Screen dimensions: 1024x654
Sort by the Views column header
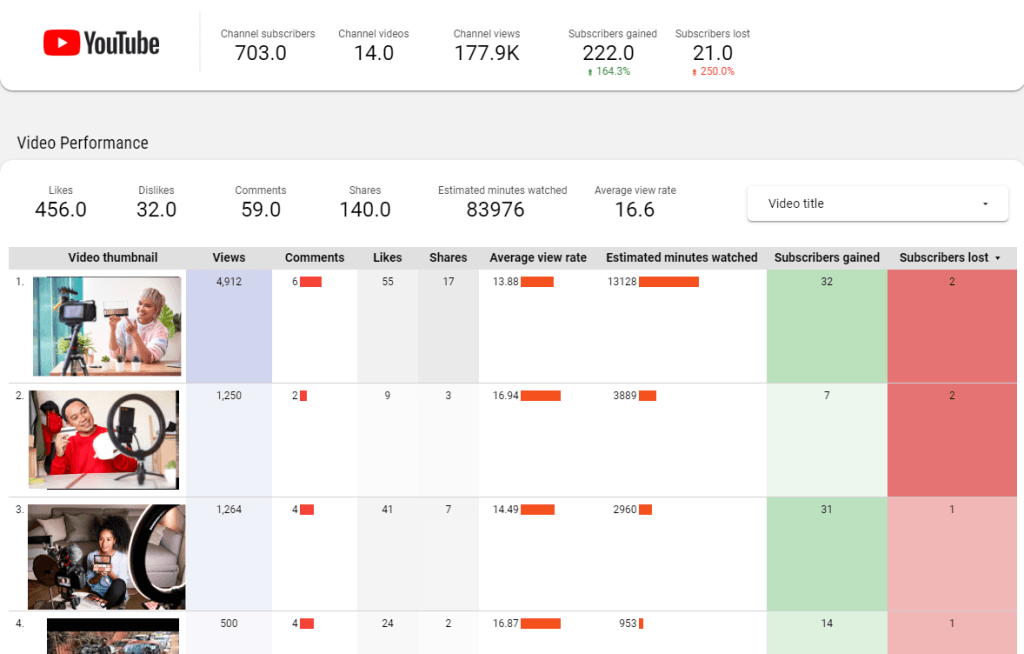229,258
